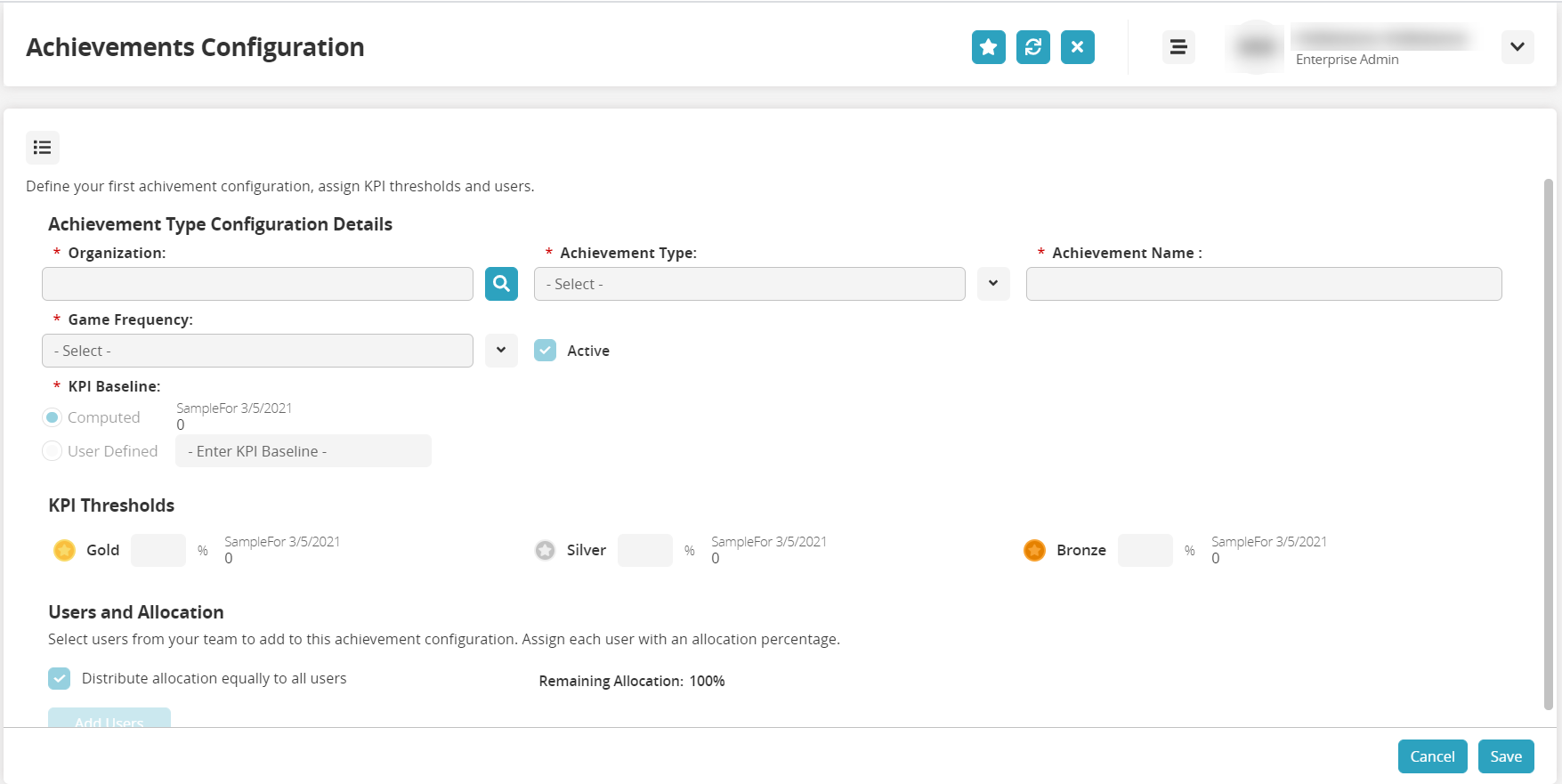
Task: Click the star favorite icon in header
Action: pos(988,47)
